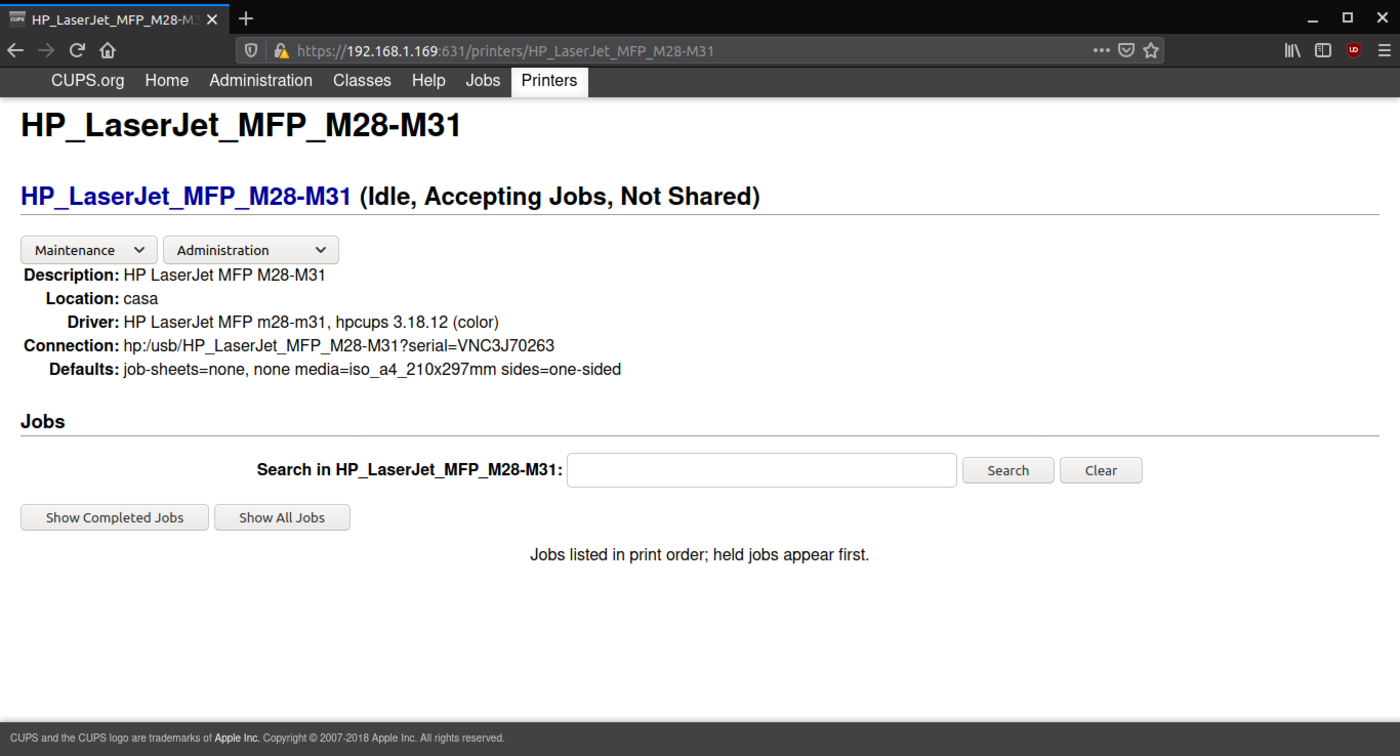Click the status '(Idle, Accepting Jobs, Not Shared)'
This screenshot has width=1400, height=756.
point(559,197)
